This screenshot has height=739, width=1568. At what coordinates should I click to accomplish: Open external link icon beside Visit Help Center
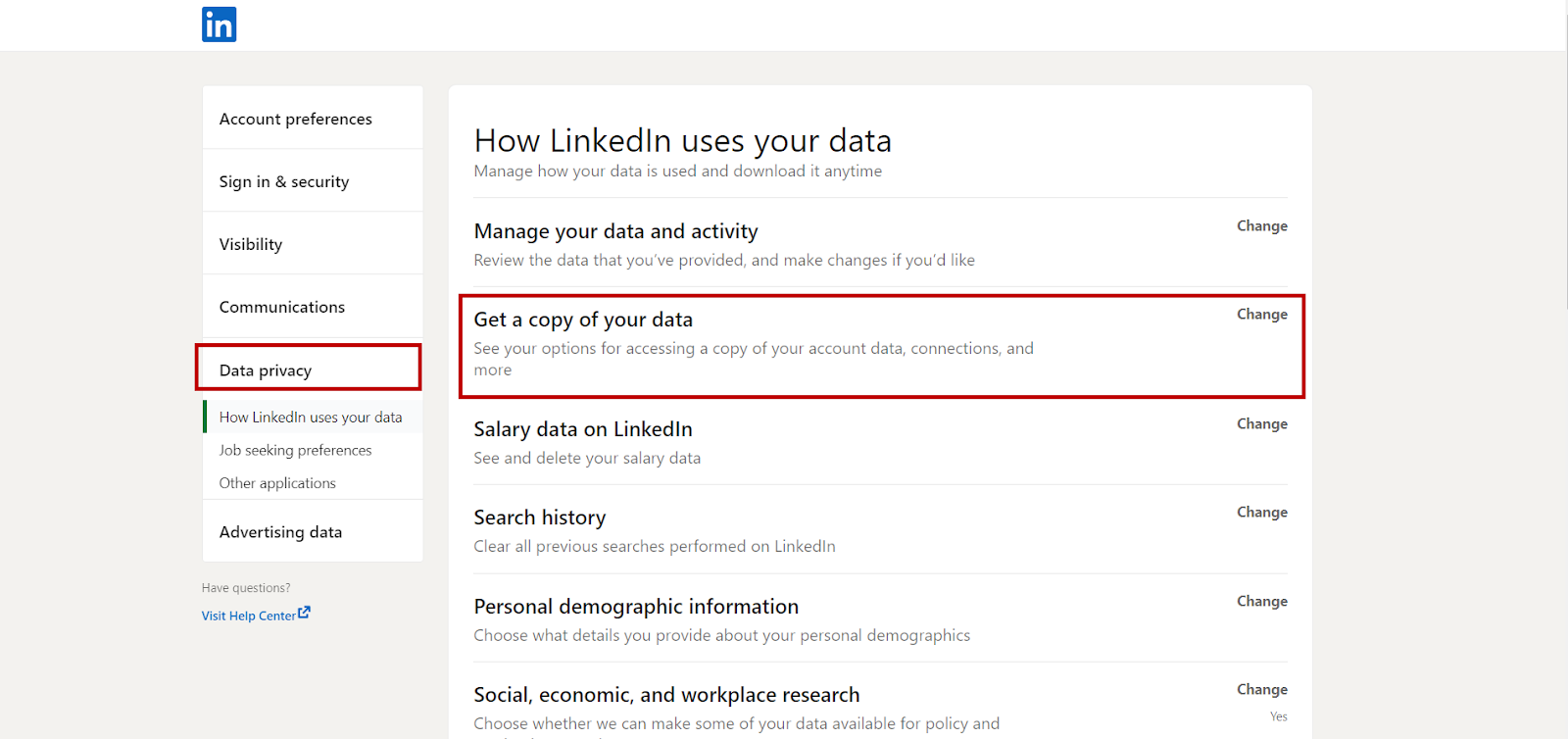click(x=304, y=613)
